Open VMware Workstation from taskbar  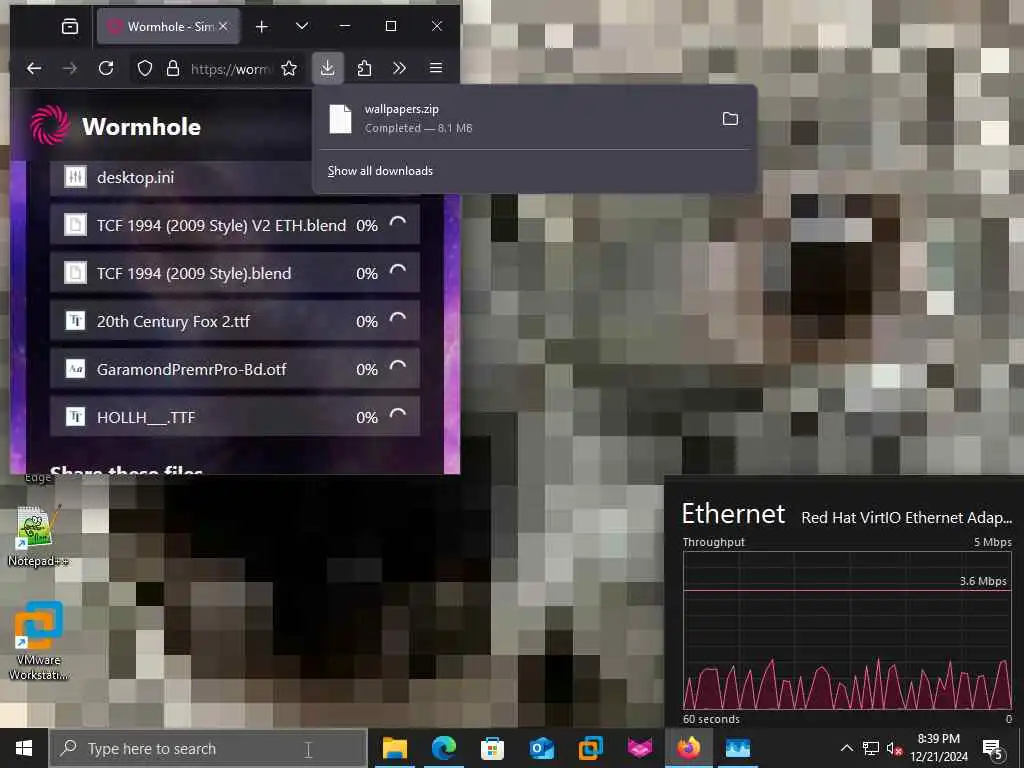tap(590, 748)
